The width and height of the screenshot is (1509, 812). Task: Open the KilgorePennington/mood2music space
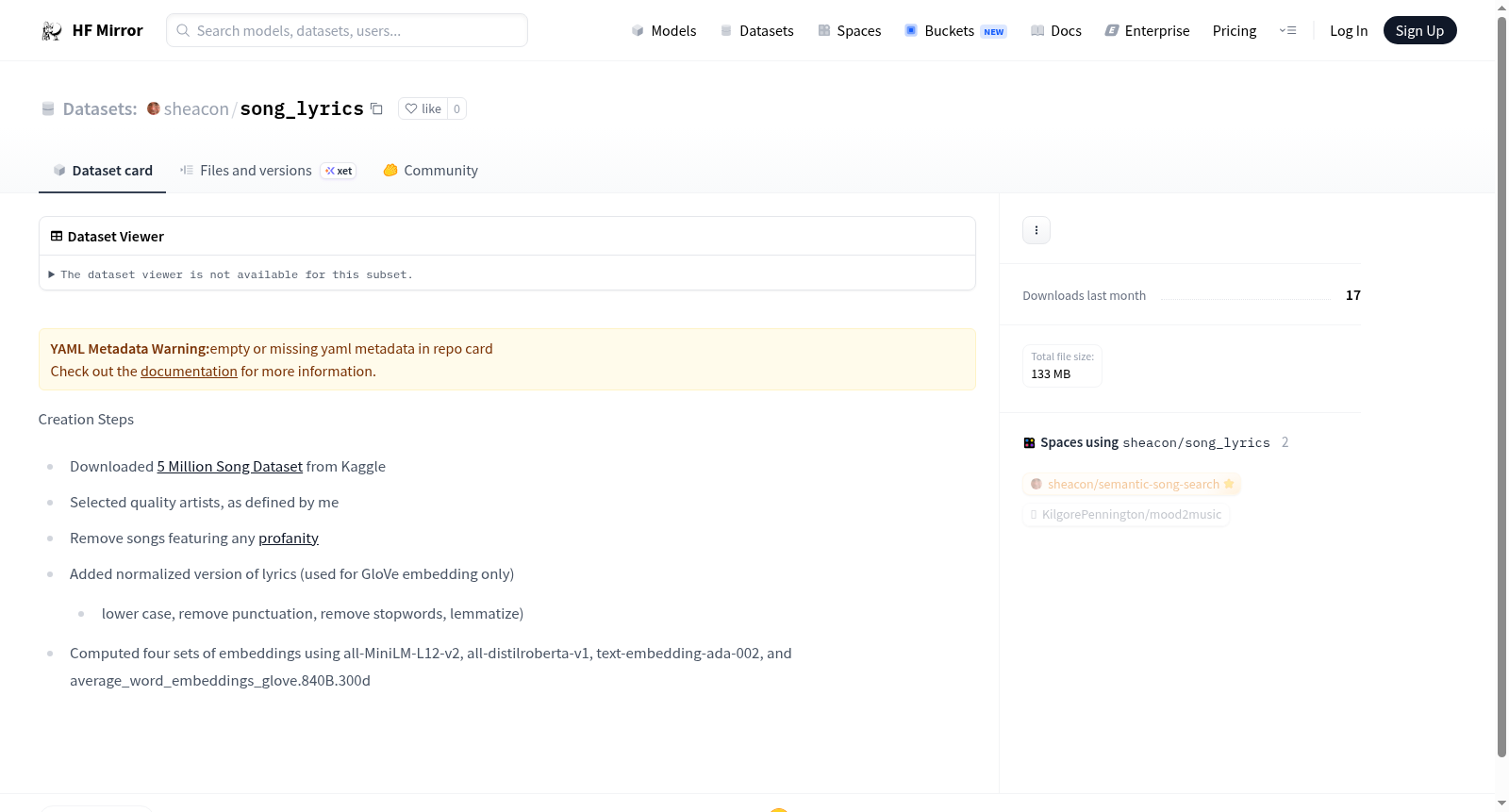[x=1126, y=515]
